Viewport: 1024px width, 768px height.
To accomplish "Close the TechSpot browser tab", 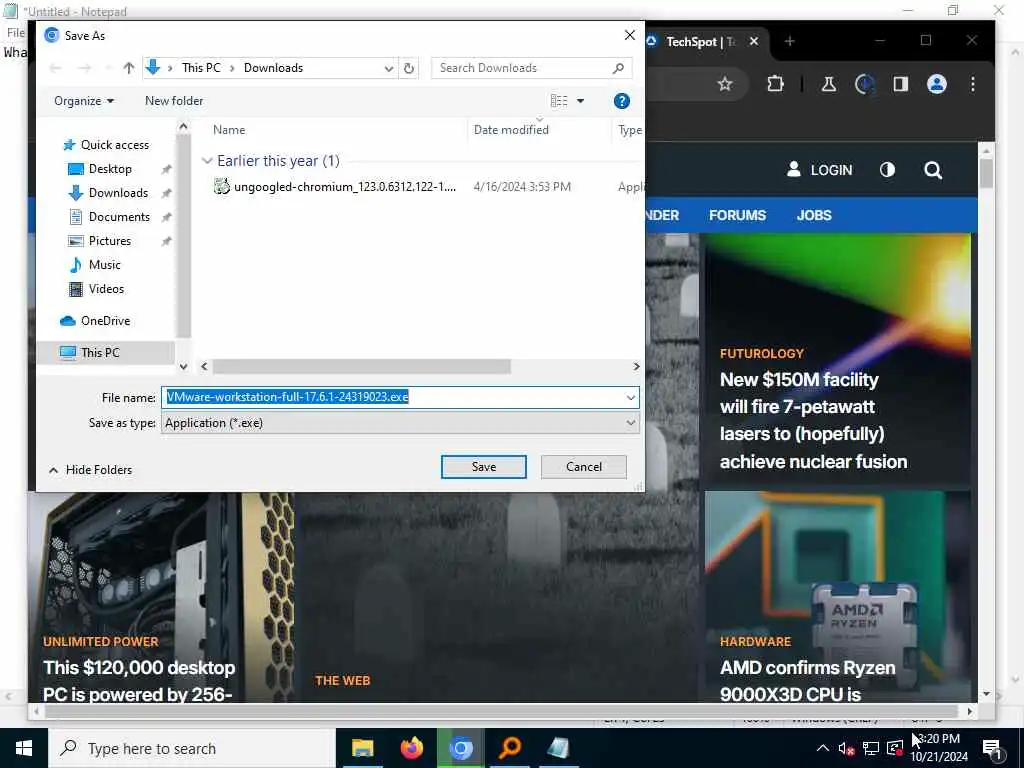I will coord(754,41).
